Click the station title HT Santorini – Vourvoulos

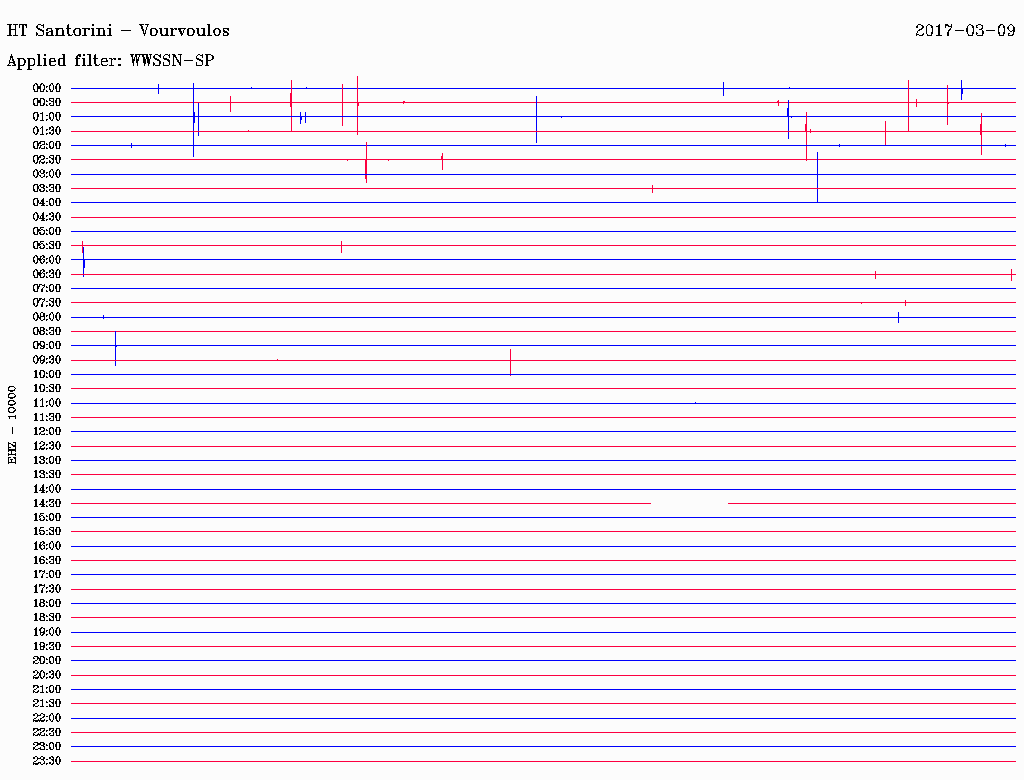click(118, 31)
